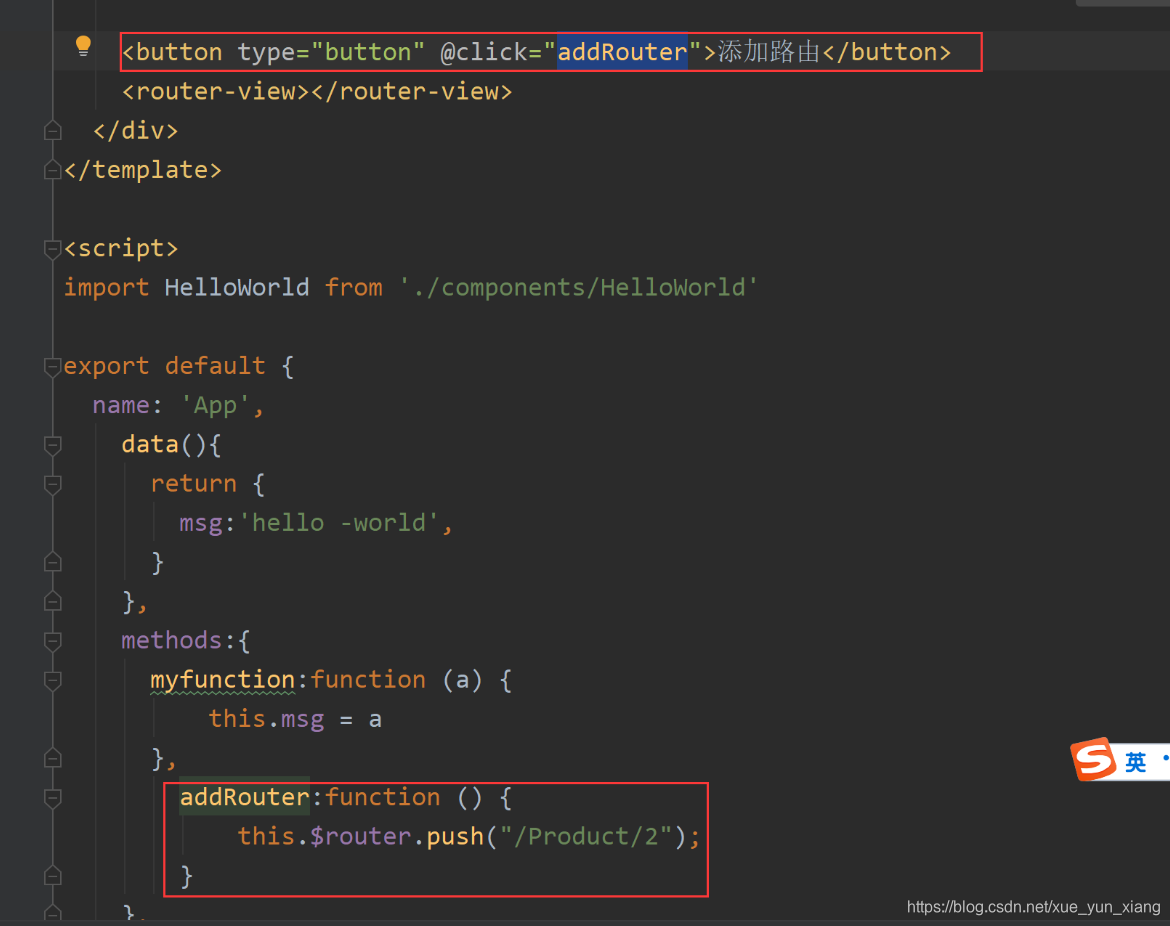Click the <script> opening tag
This screenshot has height=926, width=1170.
pos(121,248)
